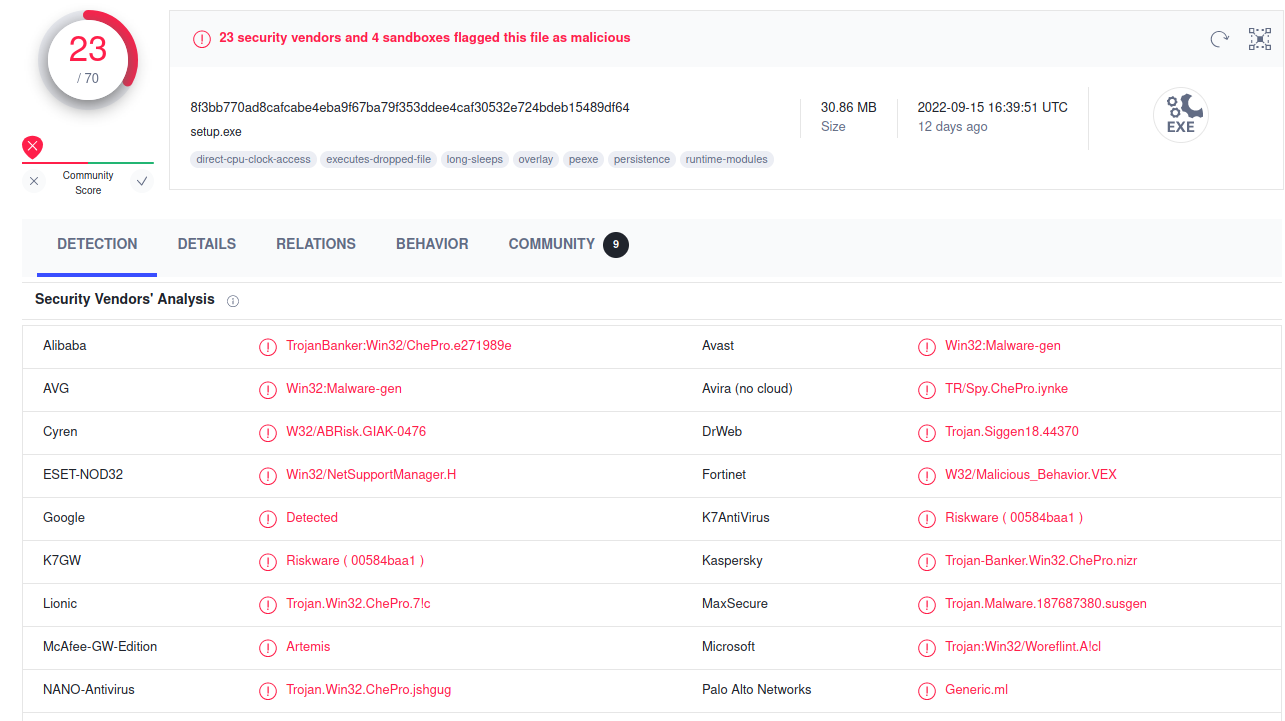Screen dimensions: 1285x721
Task: Open the full-screen expand icon
Action: (x=1259, y=38)
